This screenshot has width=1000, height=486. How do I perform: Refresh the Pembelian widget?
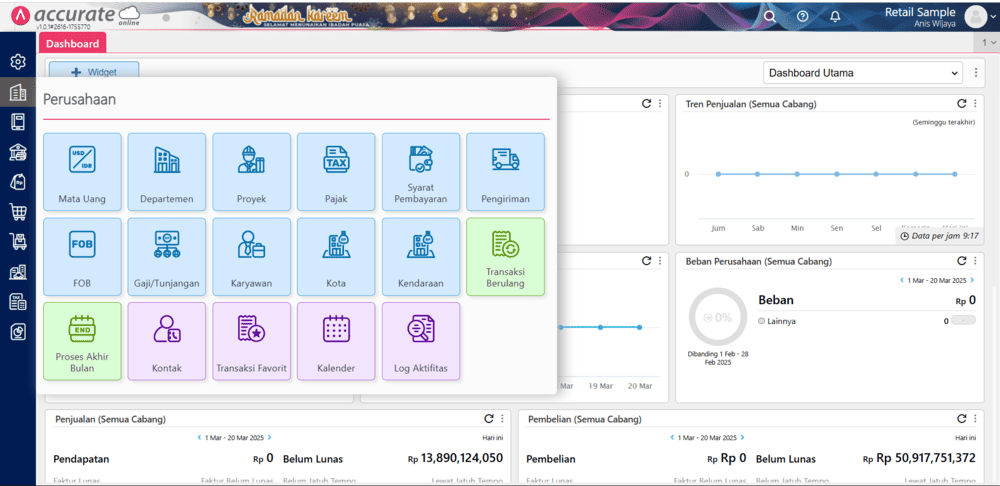tap(962, 418)
